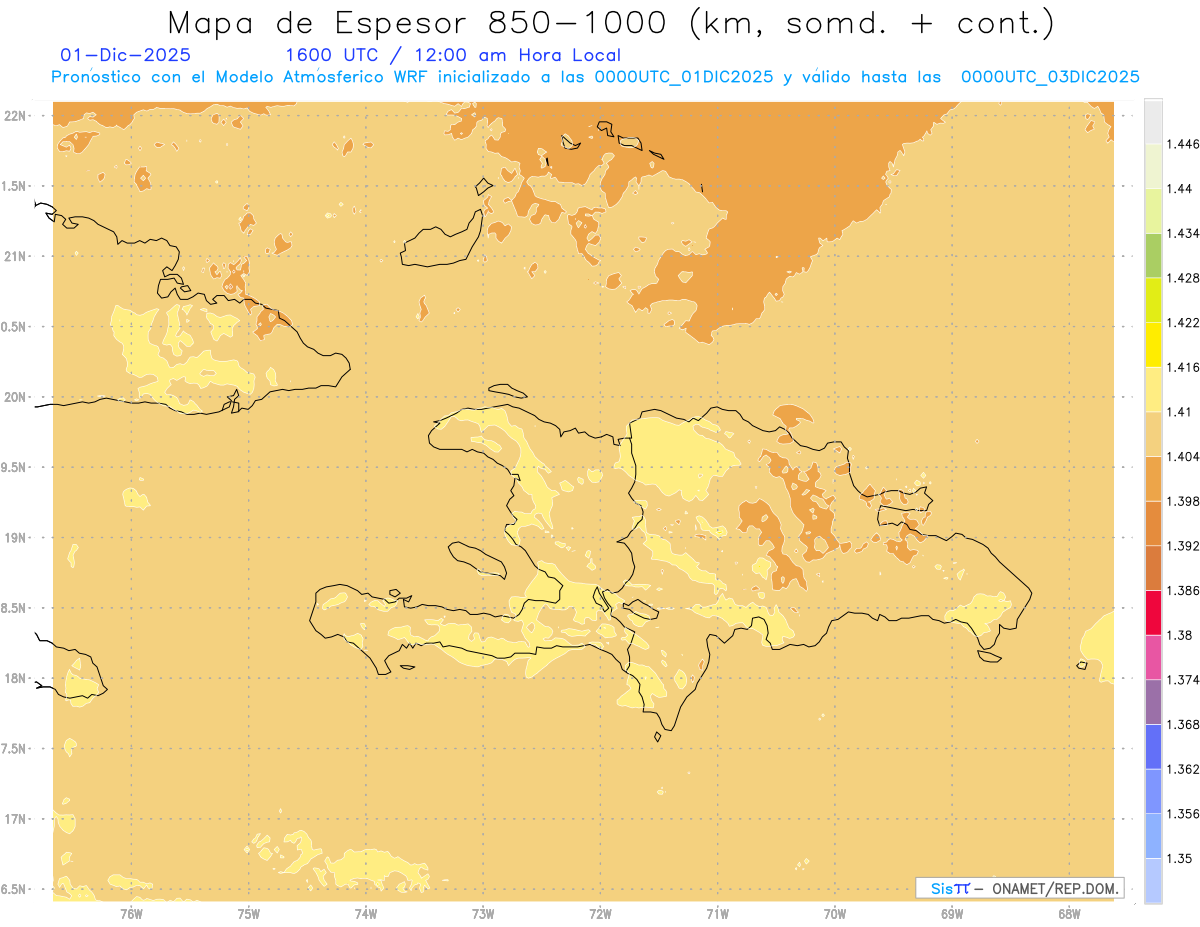Click the legend value '1.434'
1200x927 pixels.
pyautogui.click(x=1183, y=233)
